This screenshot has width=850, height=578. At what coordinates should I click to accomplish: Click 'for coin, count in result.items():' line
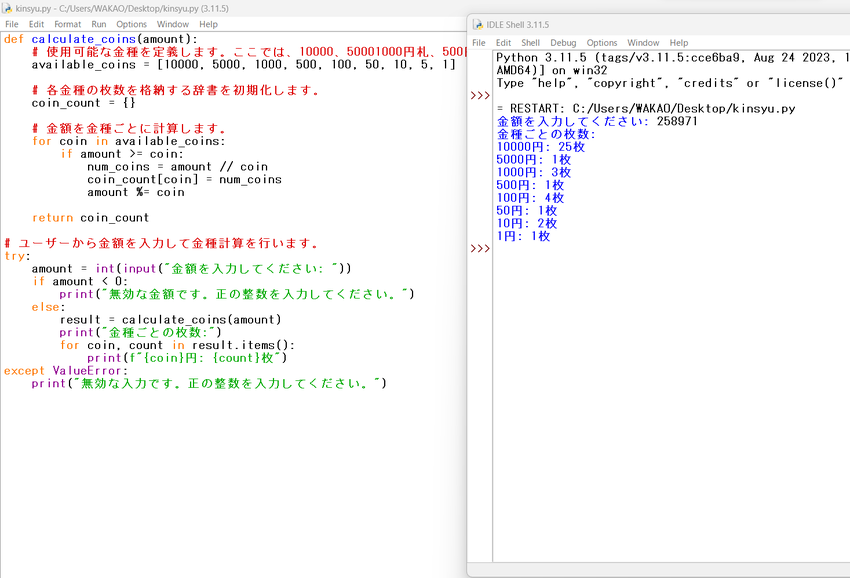pos(177,345)
